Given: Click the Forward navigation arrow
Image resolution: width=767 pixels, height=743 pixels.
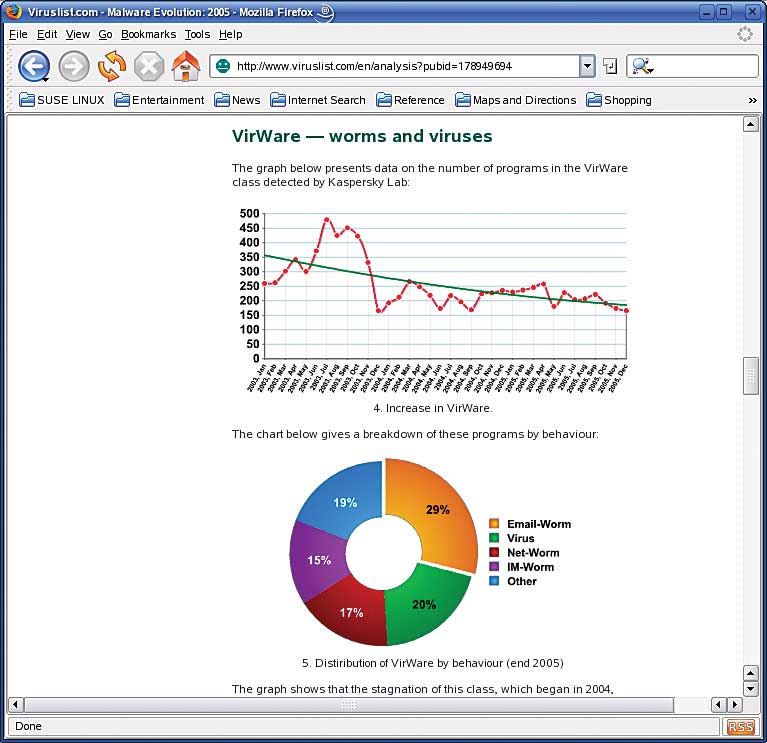Looking at the screenshot, I should [x=74, y=66].
